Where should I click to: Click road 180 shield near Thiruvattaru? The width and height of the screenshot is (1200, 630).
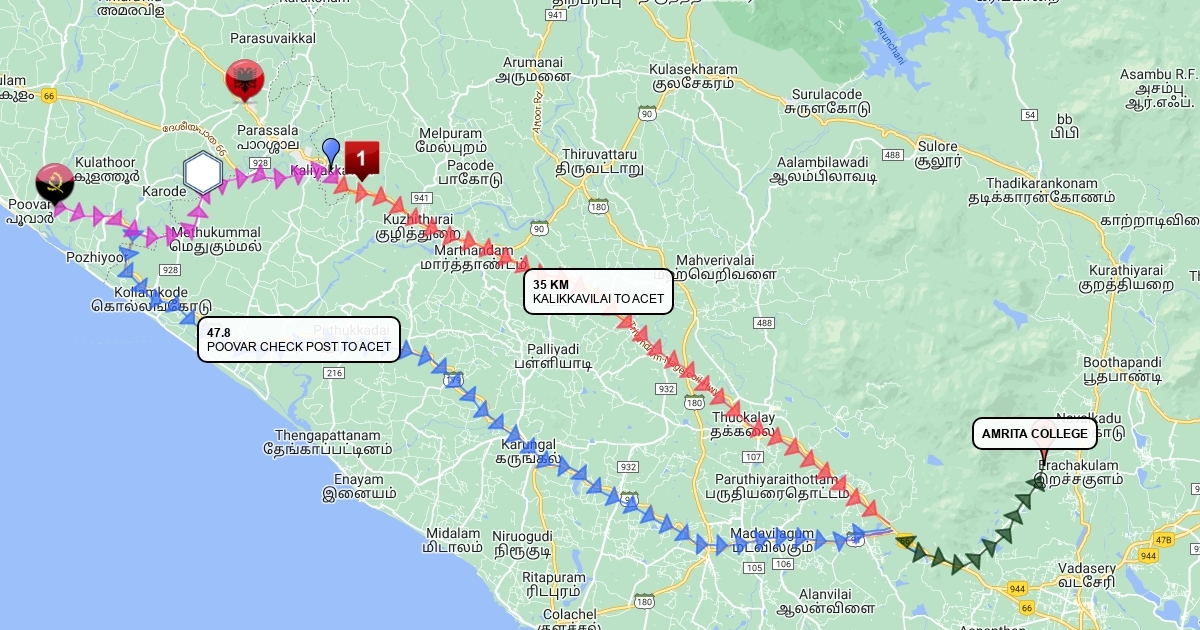[598, 206]
